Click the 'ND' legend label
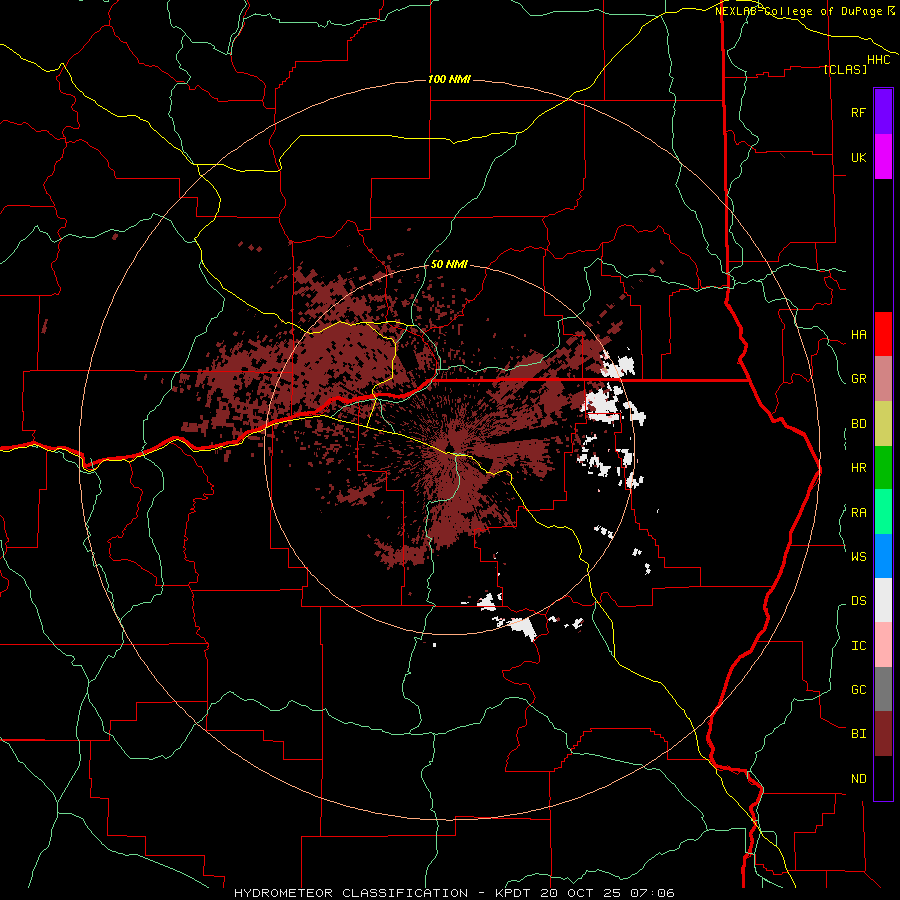 coord(858,779)
